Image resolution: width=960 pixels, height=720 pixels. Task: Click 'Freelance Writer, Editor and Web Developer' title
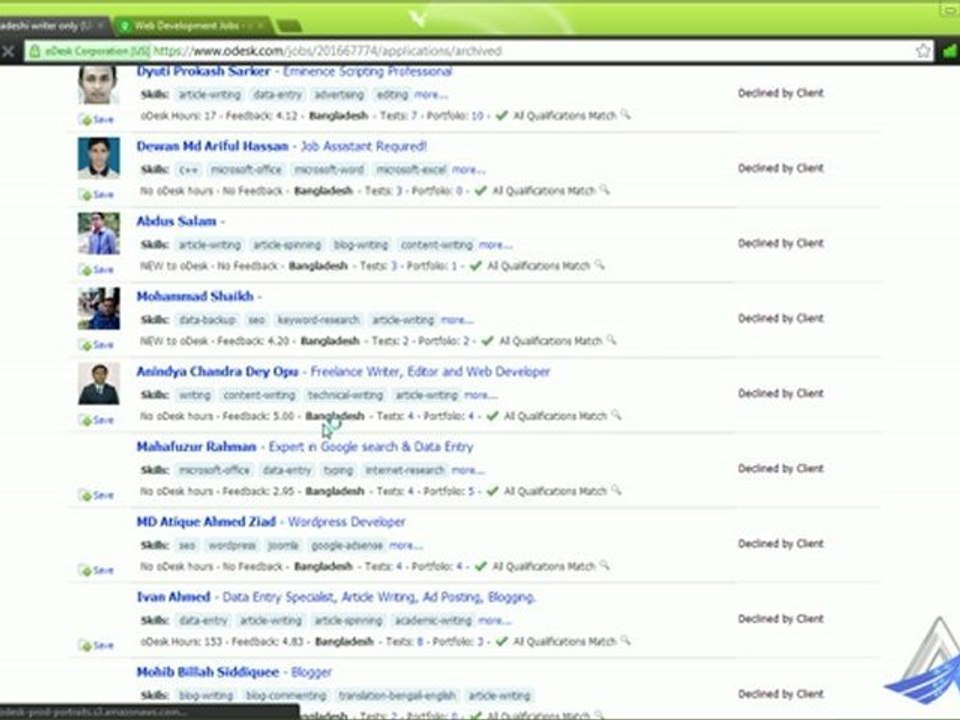[430, 372]
